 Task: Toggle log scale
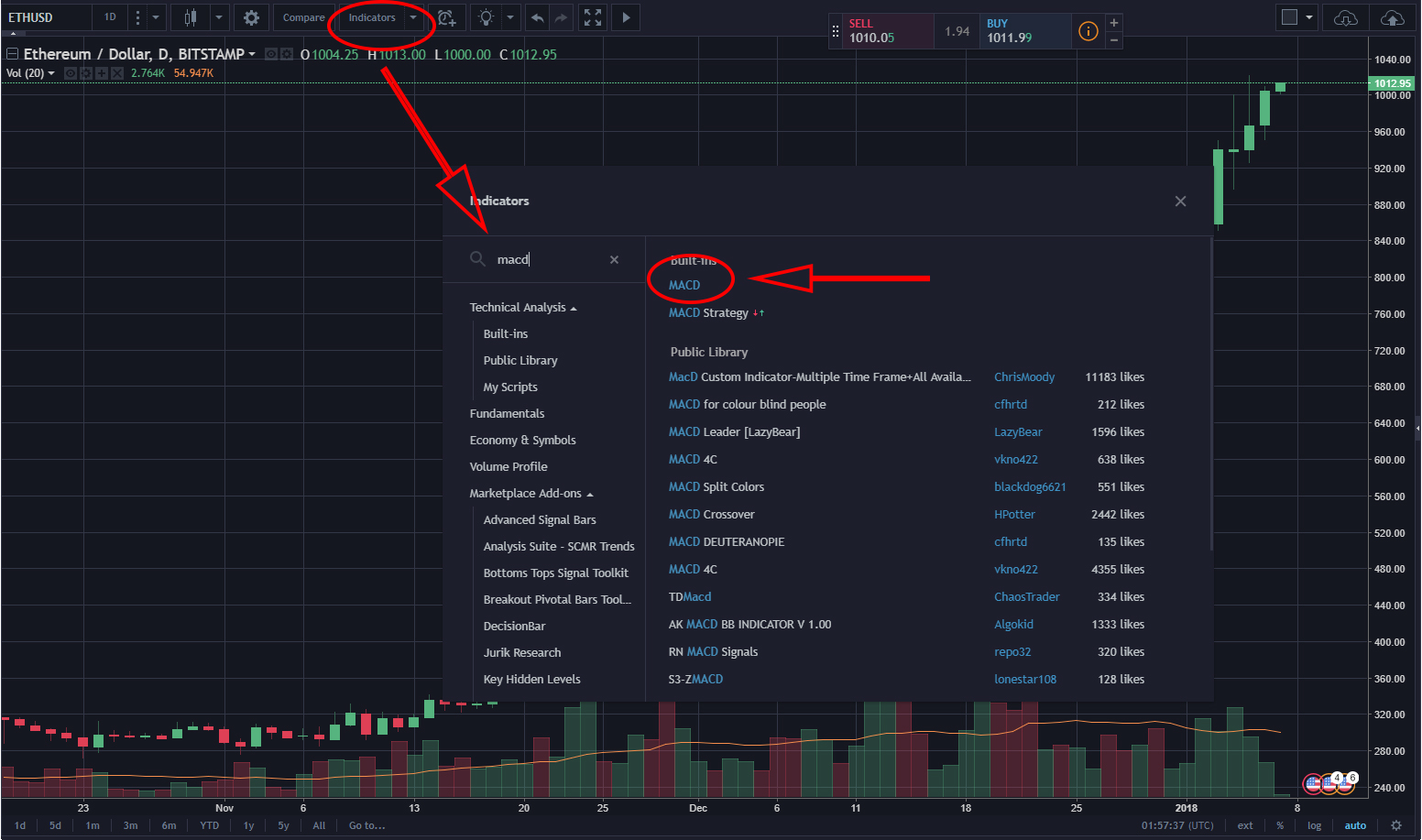click(x=1314, y=825)
